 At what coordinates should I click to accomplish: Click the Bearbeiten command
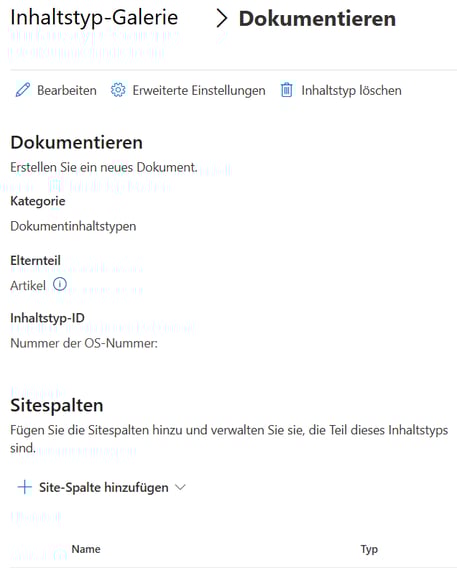pyautogui.click(x=67, y=90)
